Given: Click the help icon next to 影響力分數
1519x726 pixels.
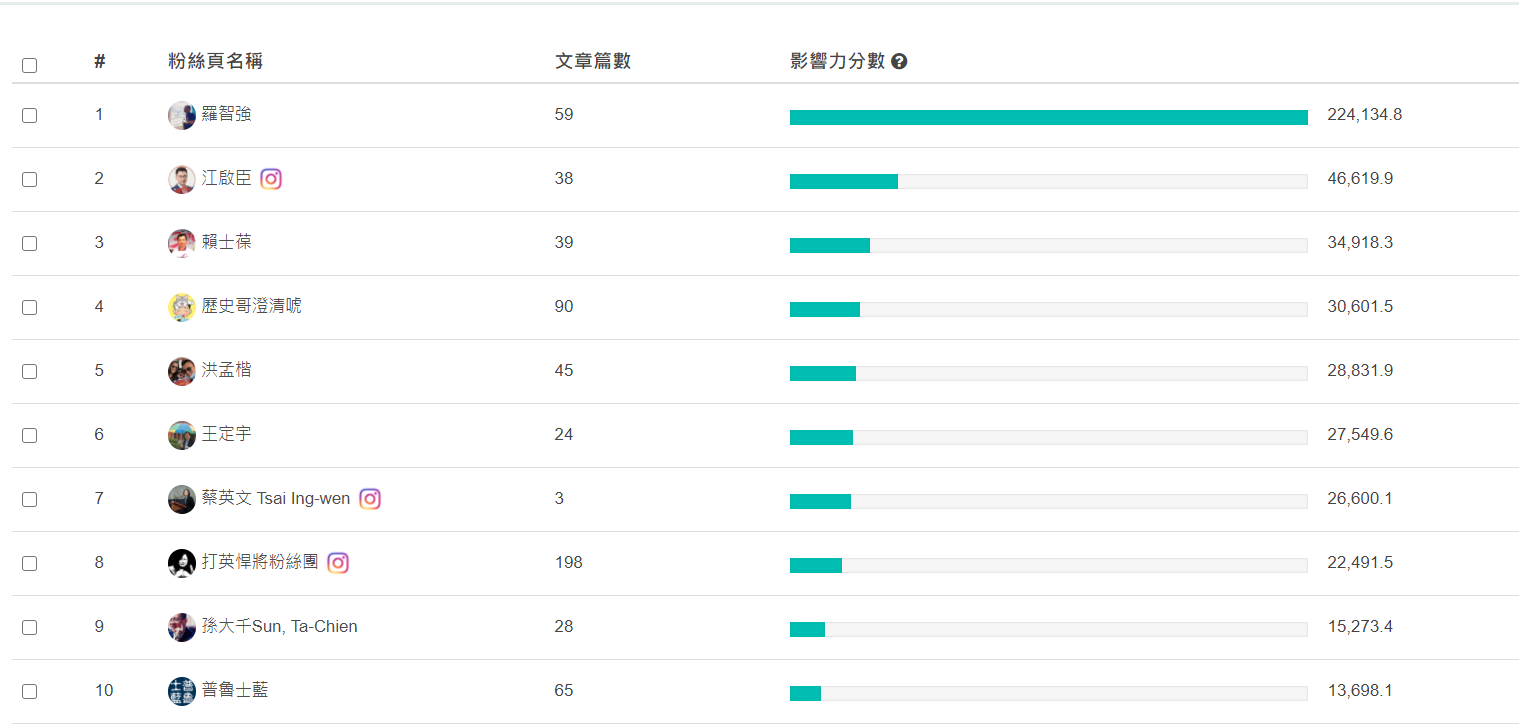Looking at the screenshot, I should click(x=899, y=62).
